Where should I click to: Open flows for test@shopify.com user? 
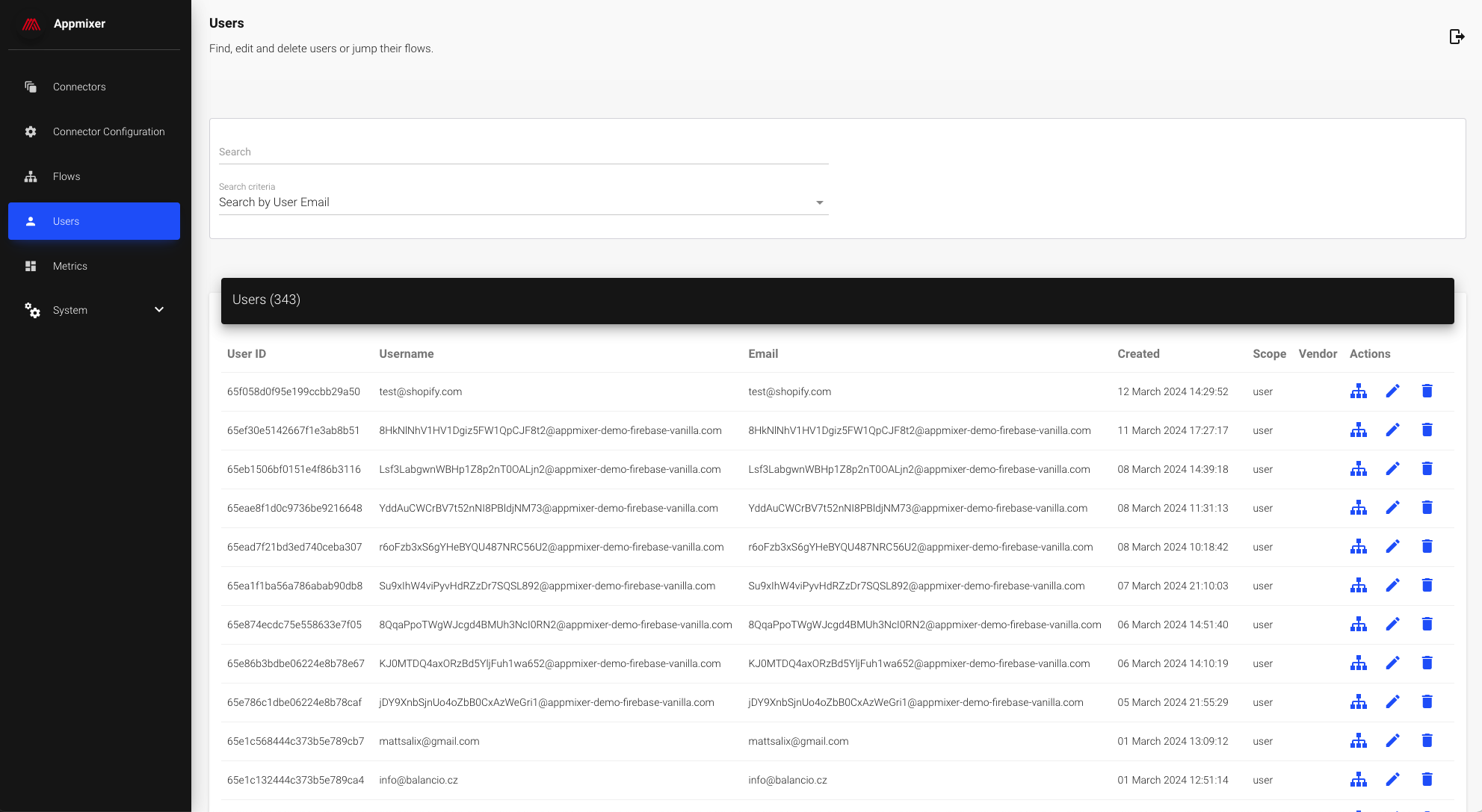click(1358, 391)
